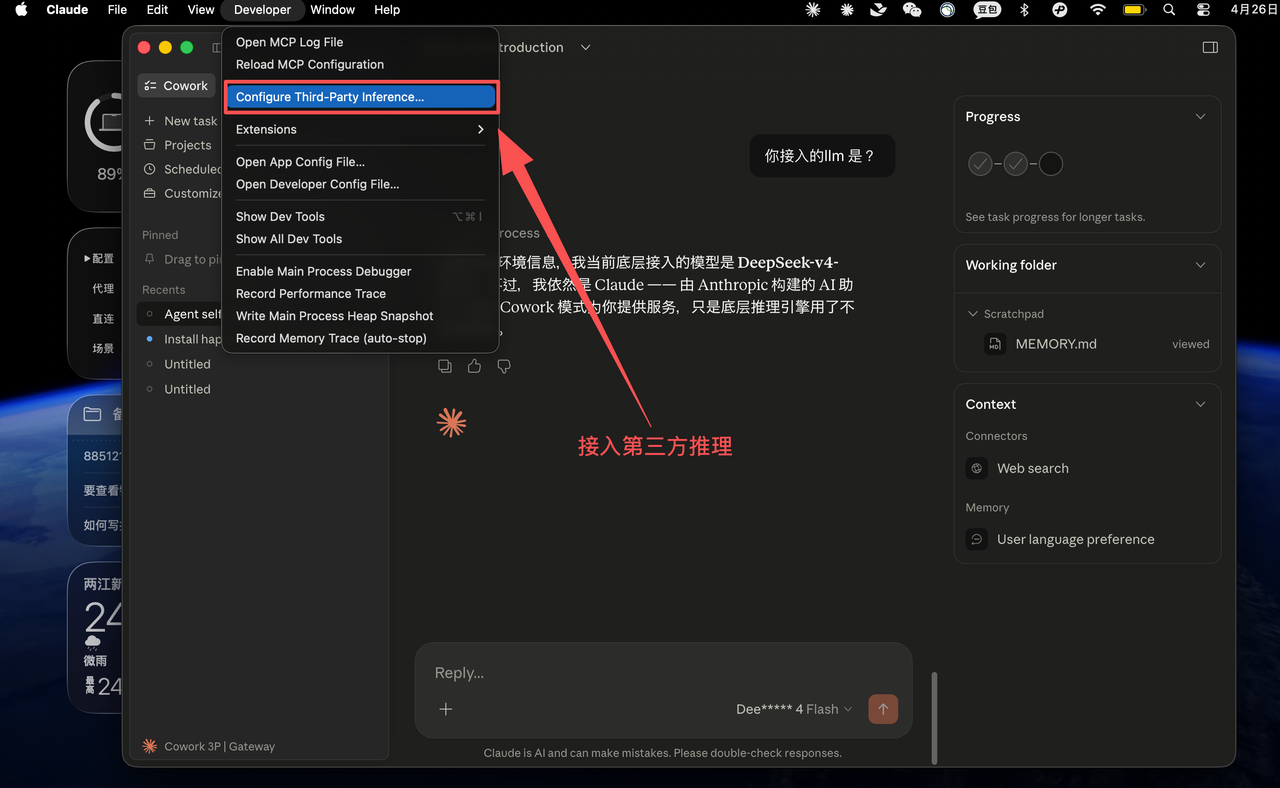The image size is (1280, 788).
Task: Open the Wi-Fi status menu
Action: pyautogui.click(x=1098, y=10)
